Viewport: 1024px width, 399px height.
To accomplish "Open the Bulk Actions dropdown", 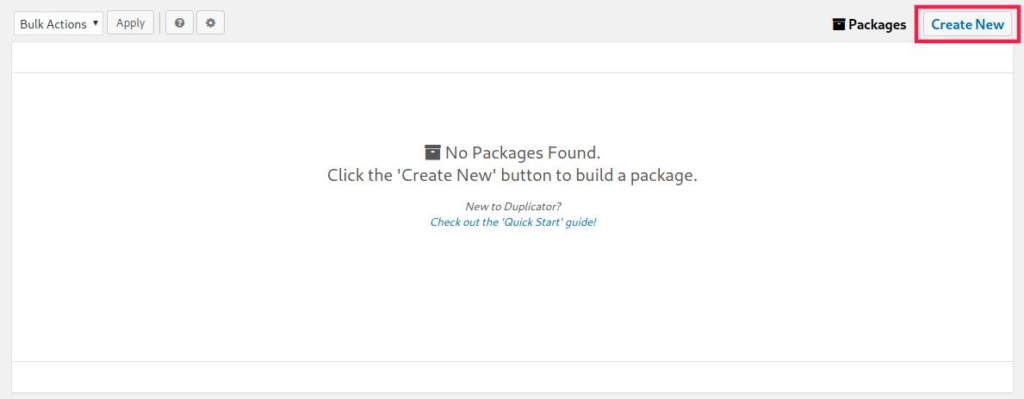I will (58, 24).
